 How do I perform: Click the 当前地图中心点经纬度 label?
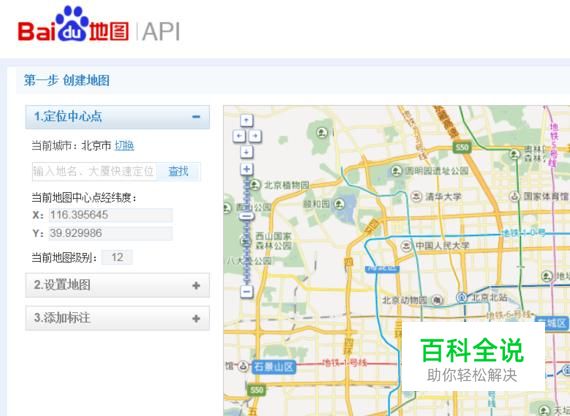pyautogui.click(x=84, y=197)
